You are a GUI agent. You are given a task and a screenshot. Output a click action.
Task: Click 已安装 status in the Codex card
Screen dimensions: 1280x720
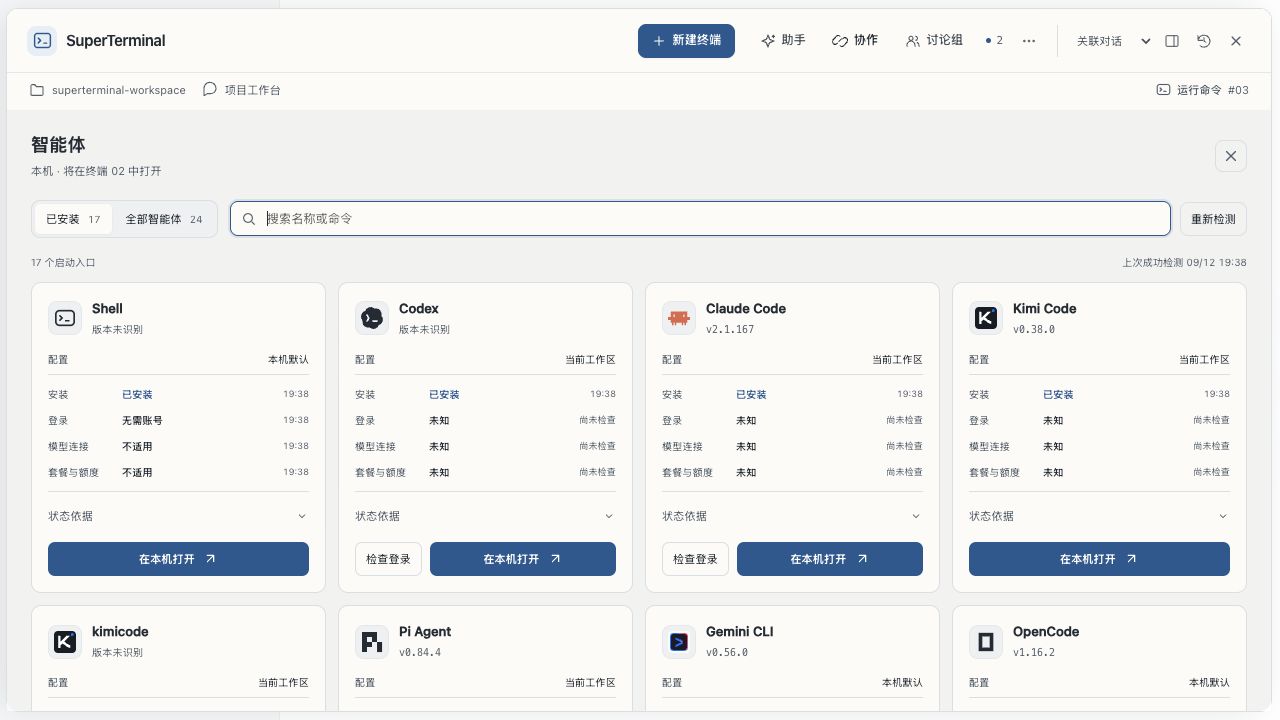click(444, 395)
